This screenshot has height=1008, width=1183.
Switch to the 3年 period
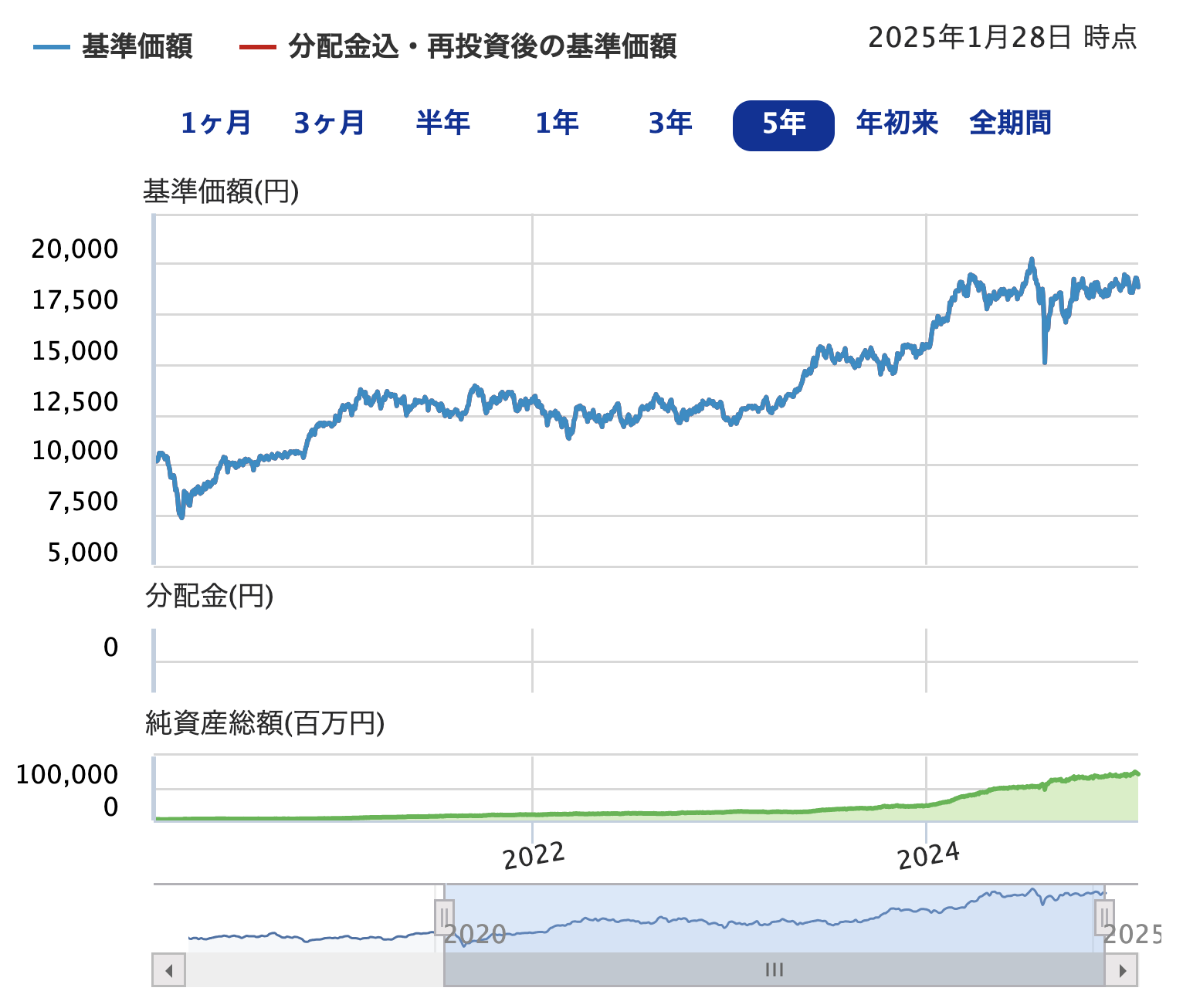pyautogui.click(x=669, y=123)
